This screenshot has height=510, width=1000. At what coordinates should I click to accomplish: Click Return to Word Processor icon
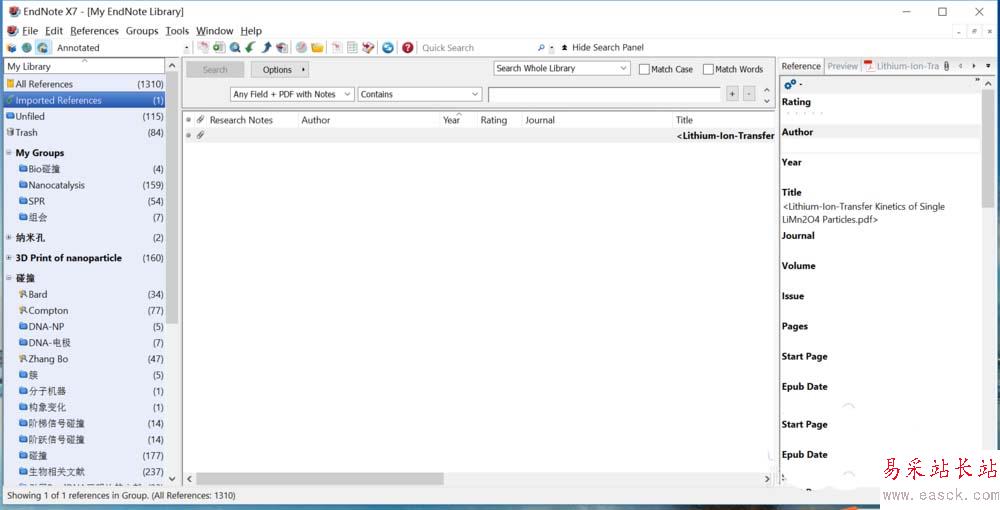click(368, 47)
